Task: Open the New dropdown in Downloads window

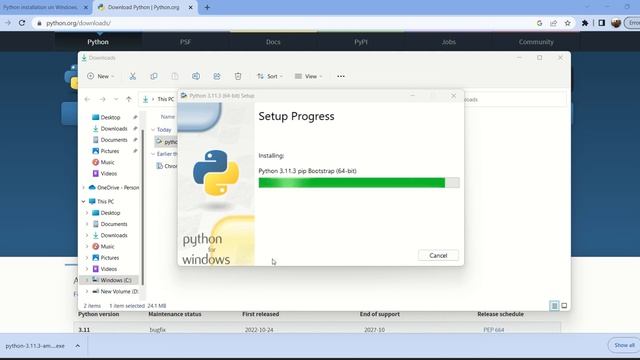Action: 101,76
